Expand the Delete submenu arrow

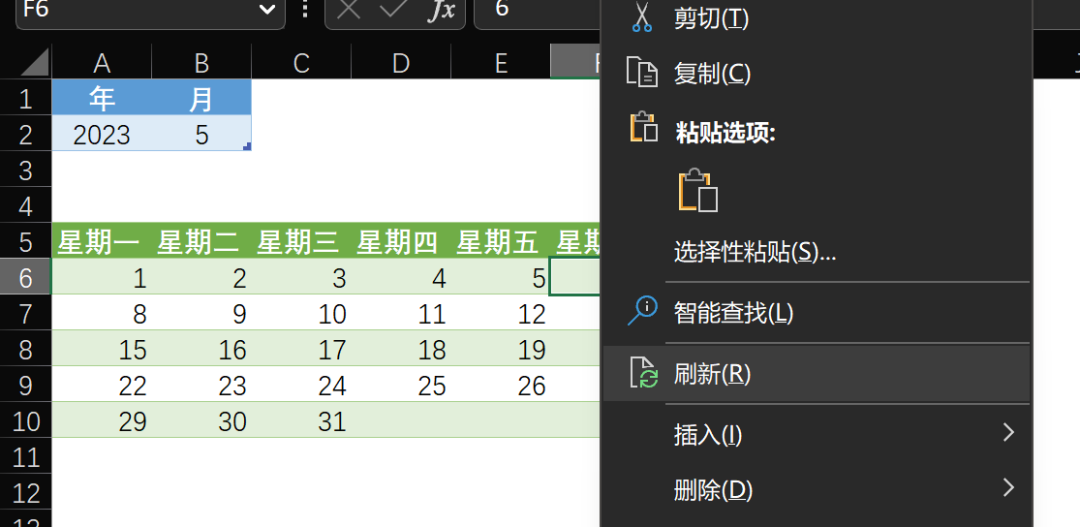coord(1008,488)
